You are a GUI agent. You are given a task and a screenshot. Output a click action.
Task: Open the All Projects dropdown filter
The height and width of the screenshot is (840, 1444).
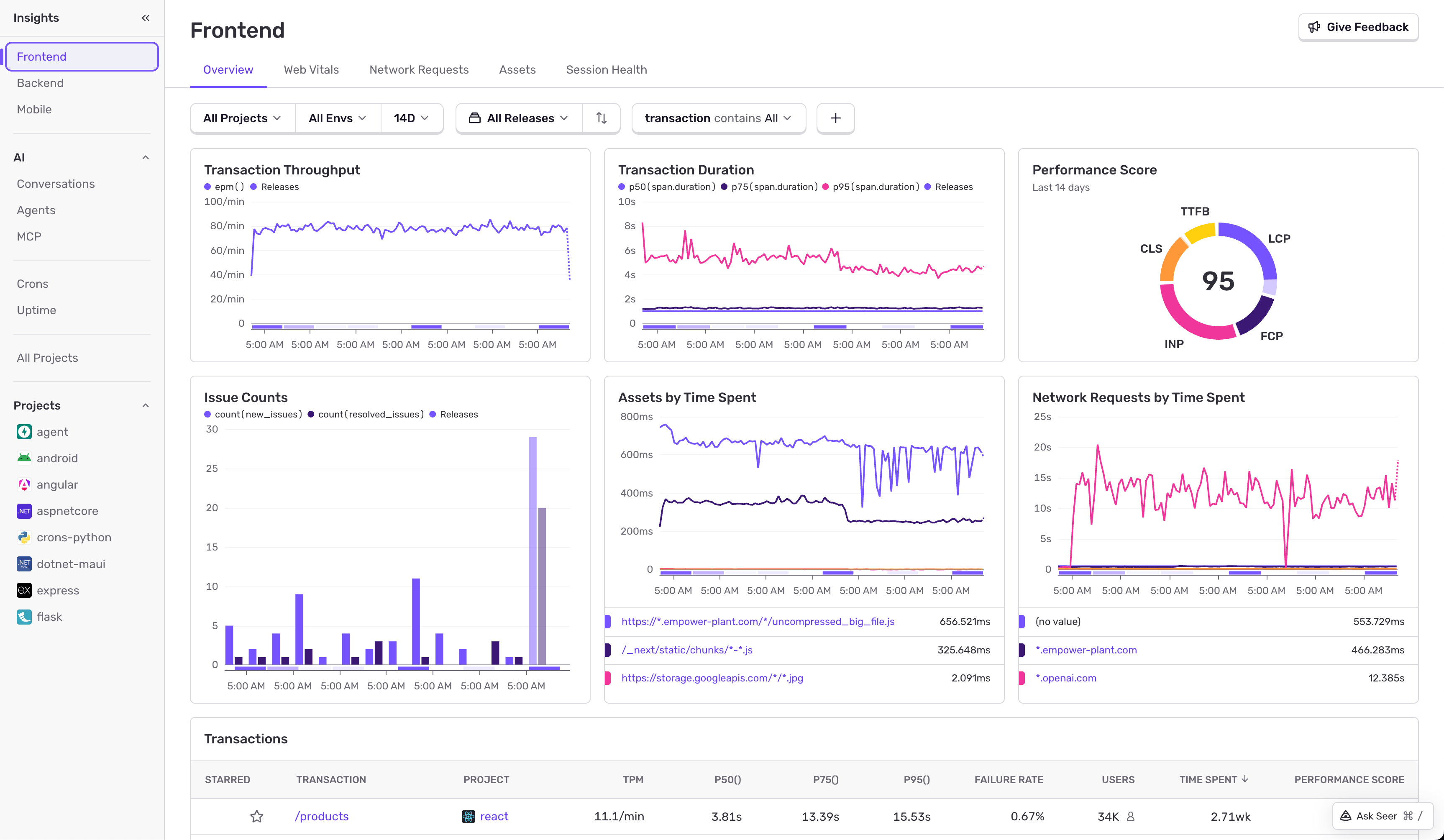[242, 118]
